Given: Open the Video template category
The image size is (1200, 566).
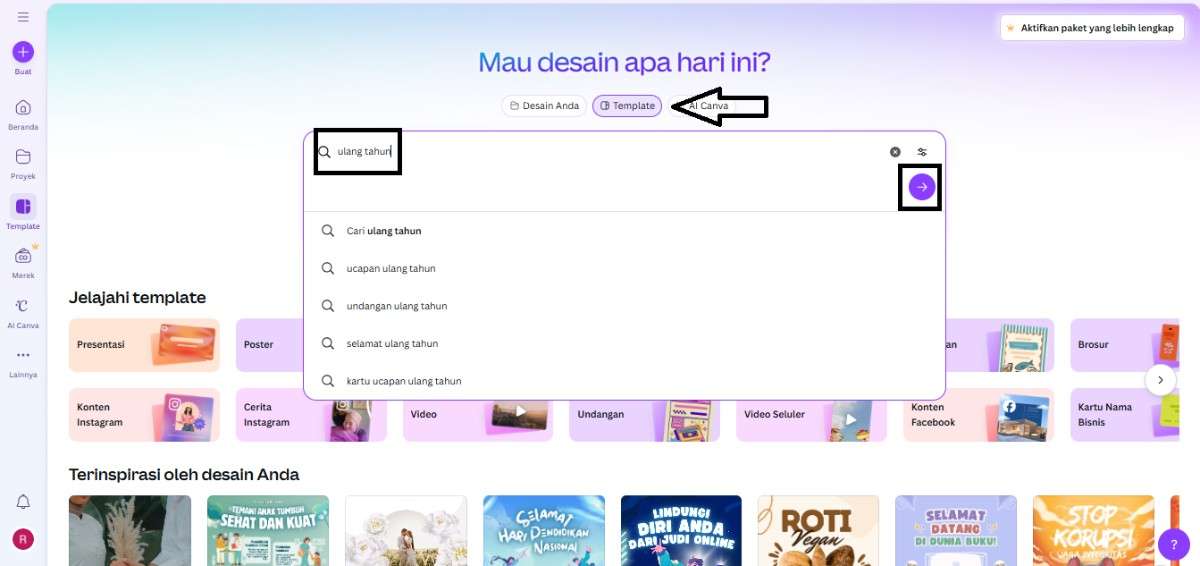Looking at the screenshot, I should click(x=478, y=415).
